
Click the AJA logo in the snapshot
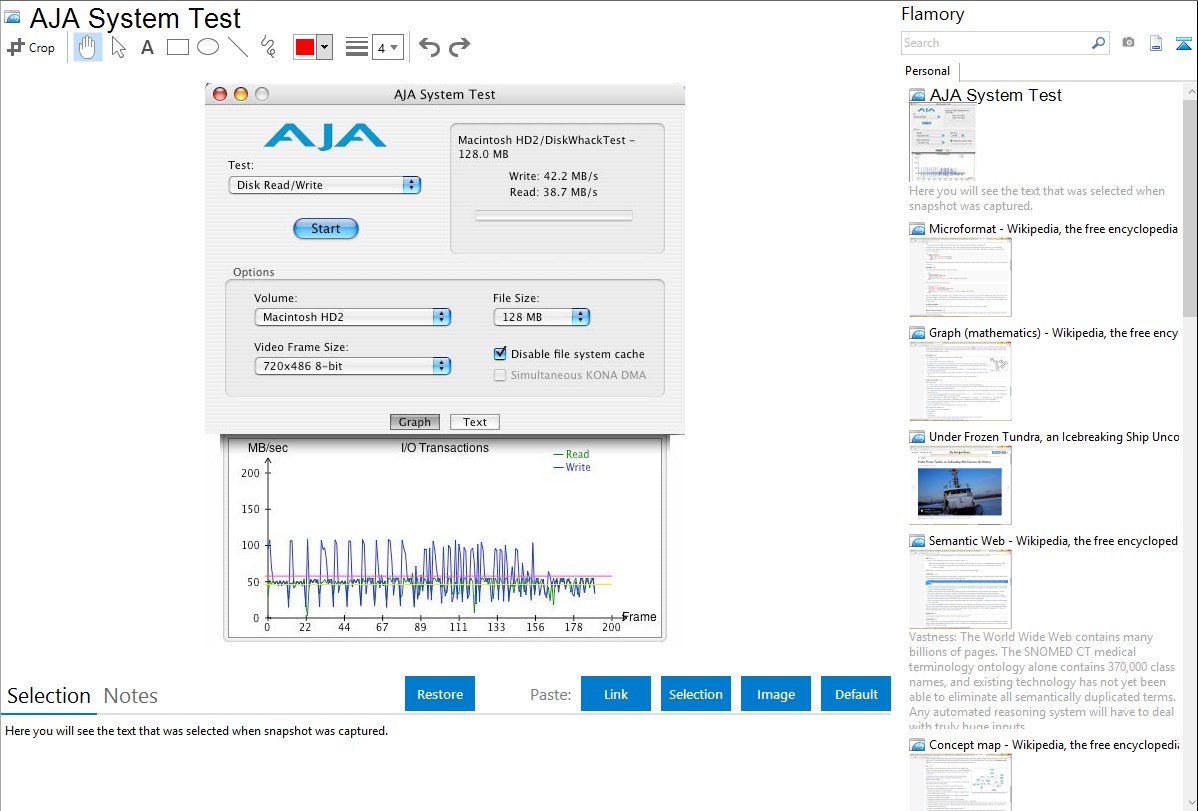point(325,136)
